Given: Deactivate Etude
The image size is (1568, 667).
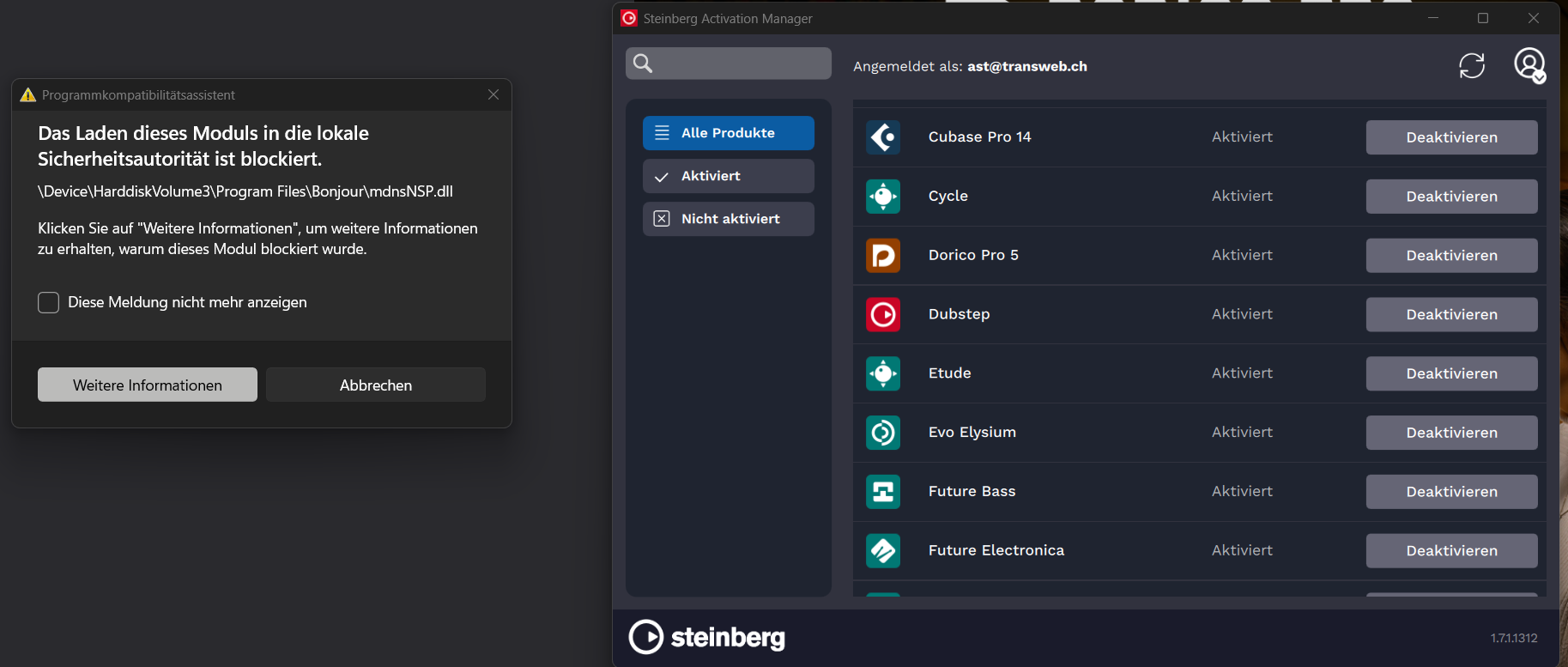Looking at the screenshot, I should tap(1452, 373).
